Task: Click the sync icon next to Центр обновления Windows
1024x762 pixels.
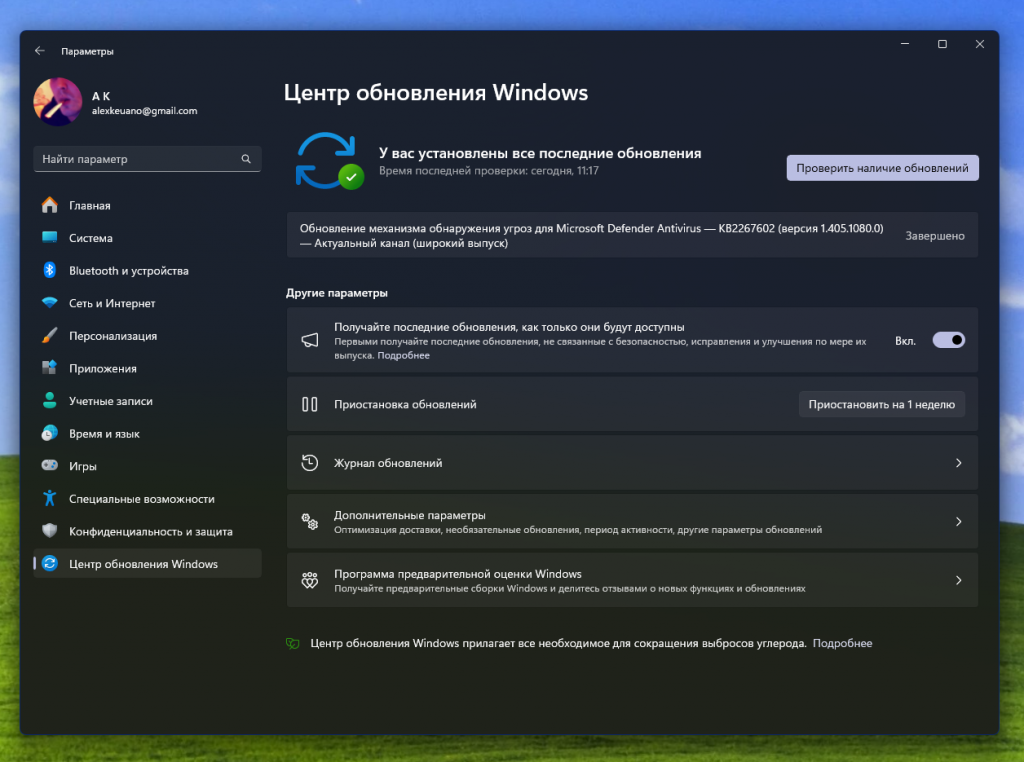Action: 50,564
